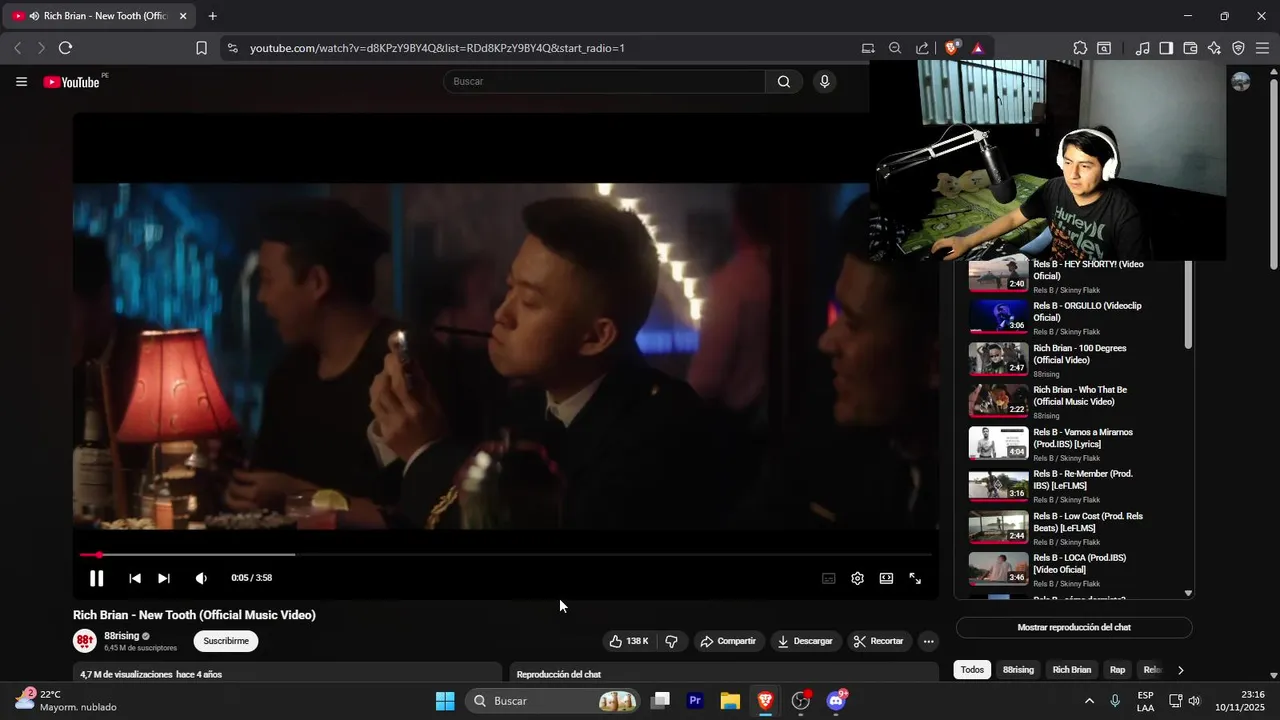Viewport: 1280px width, 720px height.
Task: Open Discord from the taskbar
Action: [836, 701]
